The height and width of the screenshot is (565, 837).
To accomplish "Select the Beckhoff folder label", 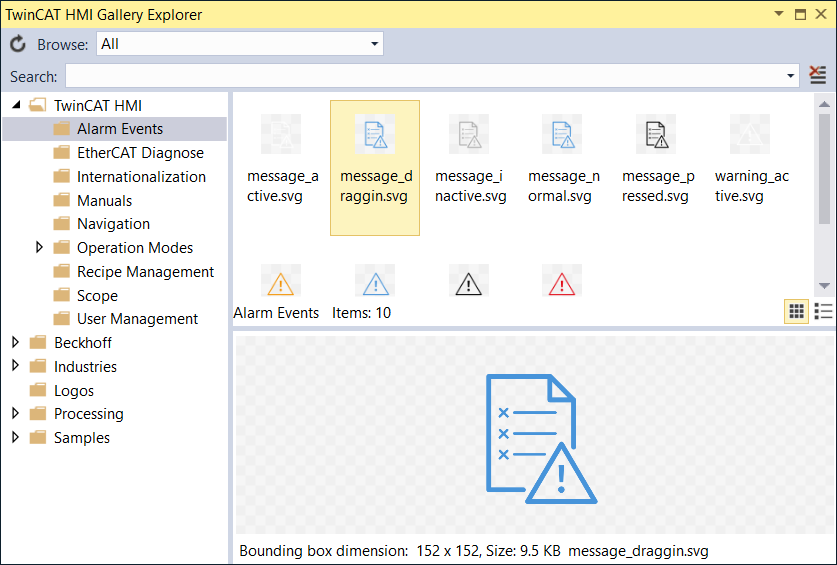I will click(83, 342).
